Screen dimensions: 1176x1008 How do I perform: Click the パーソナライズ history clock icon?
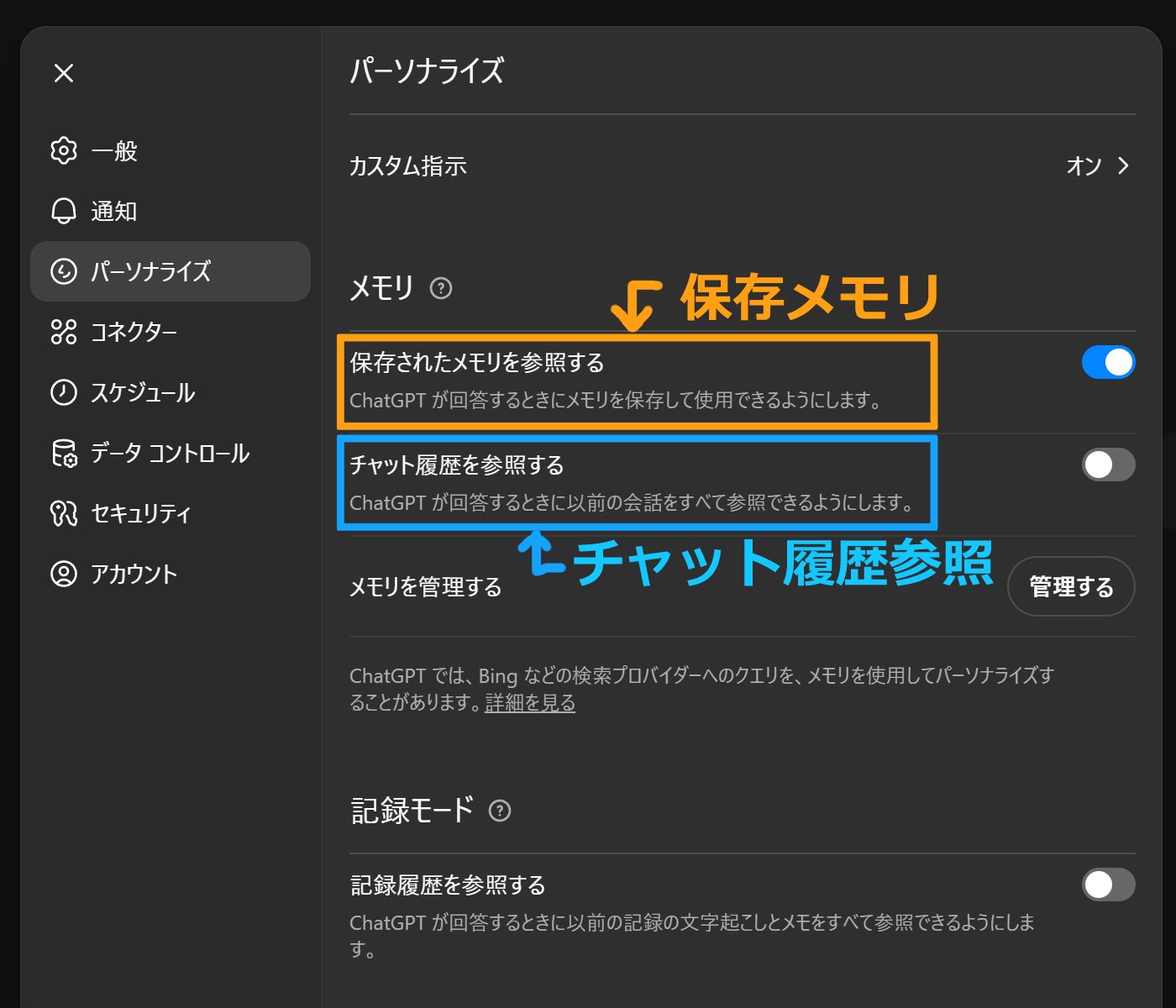[x=63, y=271]
